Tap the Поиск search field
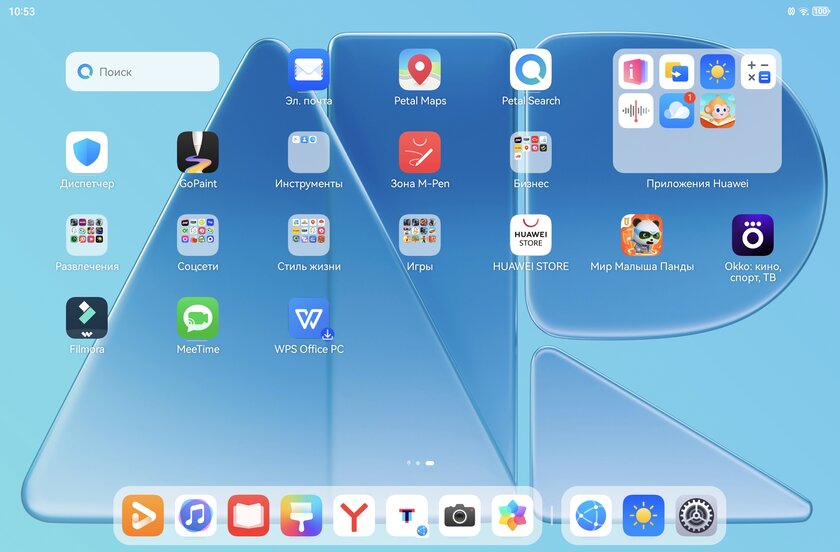 click(x=142, y=71)
